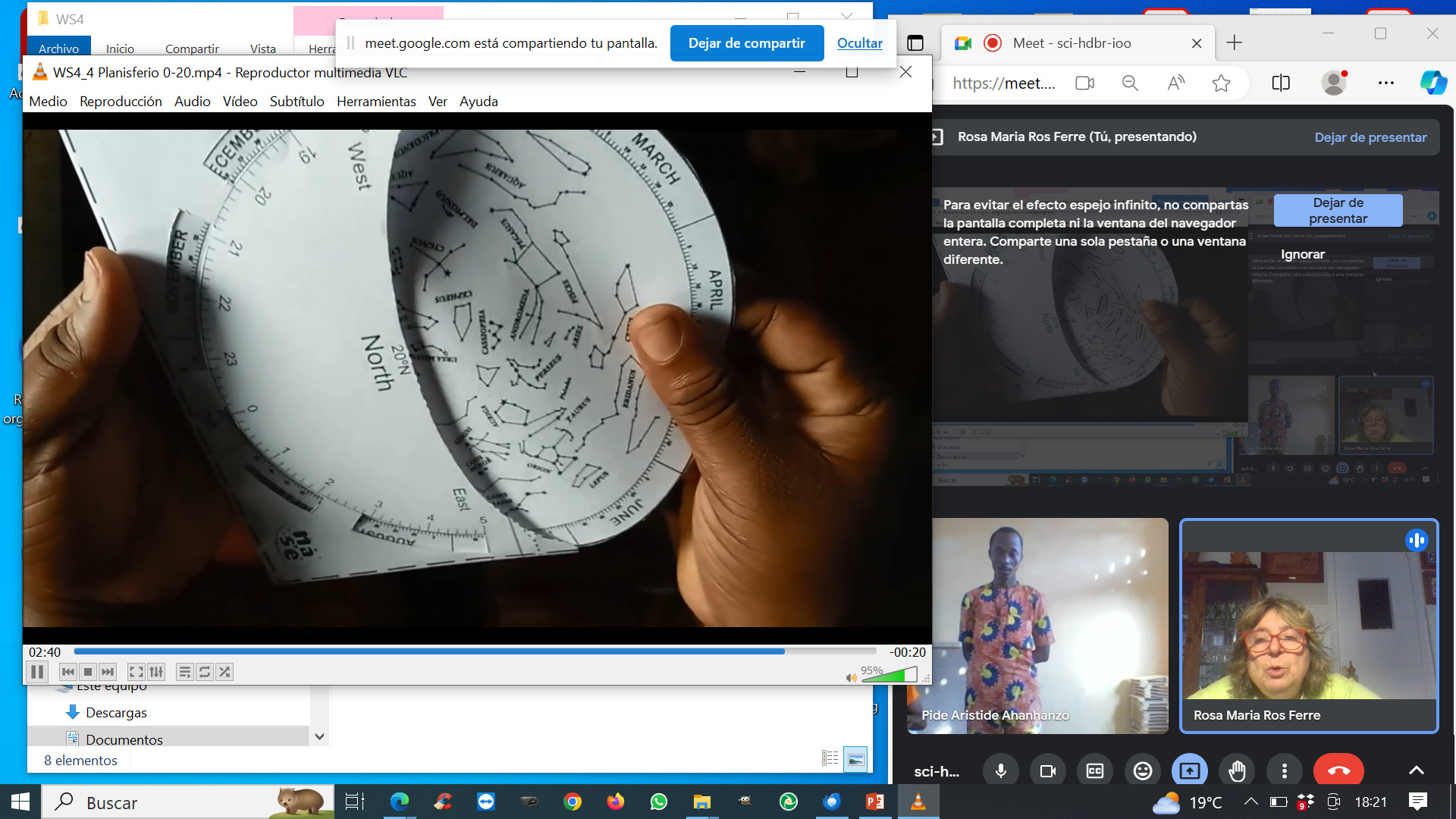Click Dejar de compartir button

coord(747,43)
